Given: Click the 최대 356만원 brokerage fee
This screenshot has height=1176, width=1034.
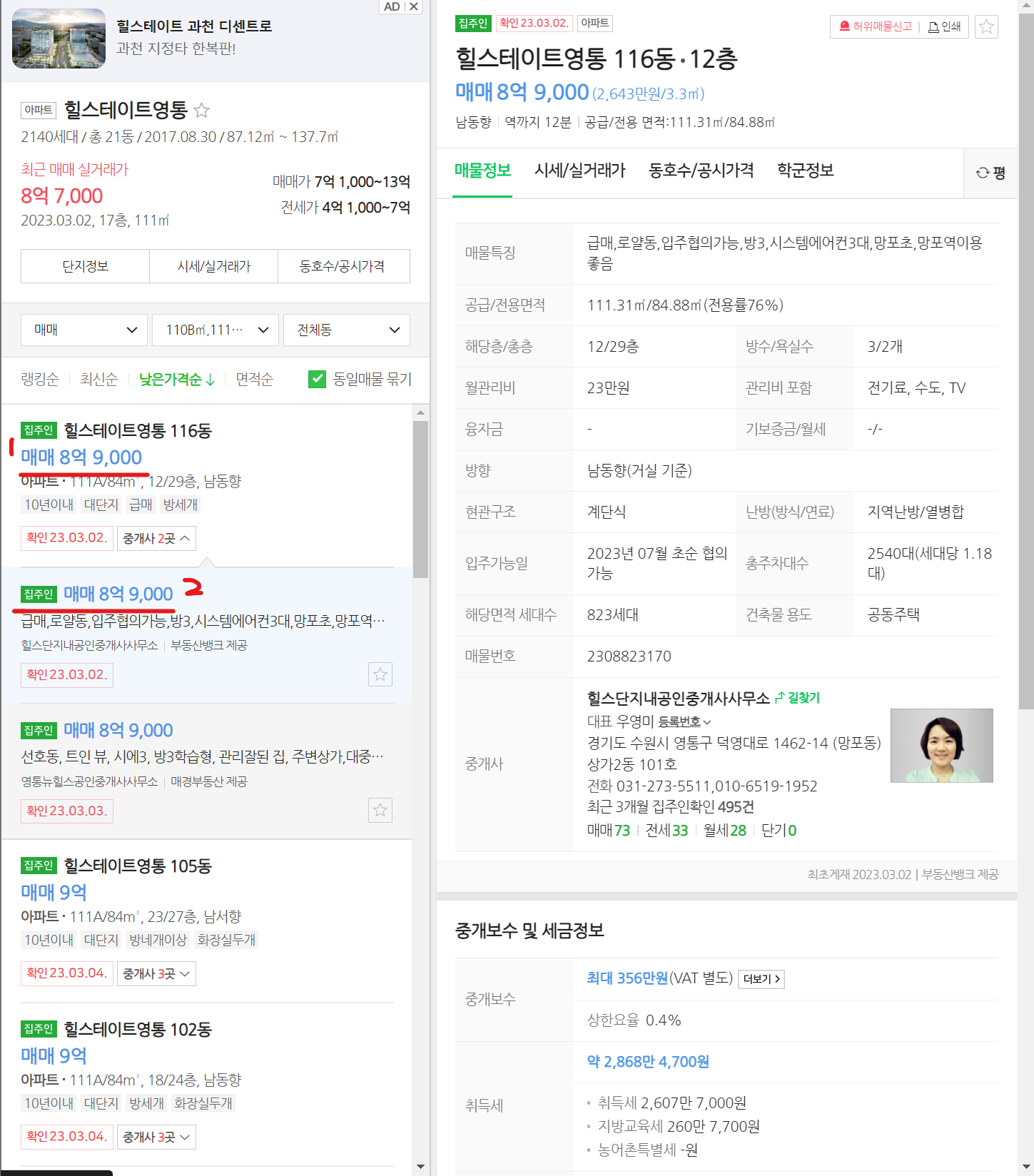Looking at the screenshot, I should click(x=627, y=978).
